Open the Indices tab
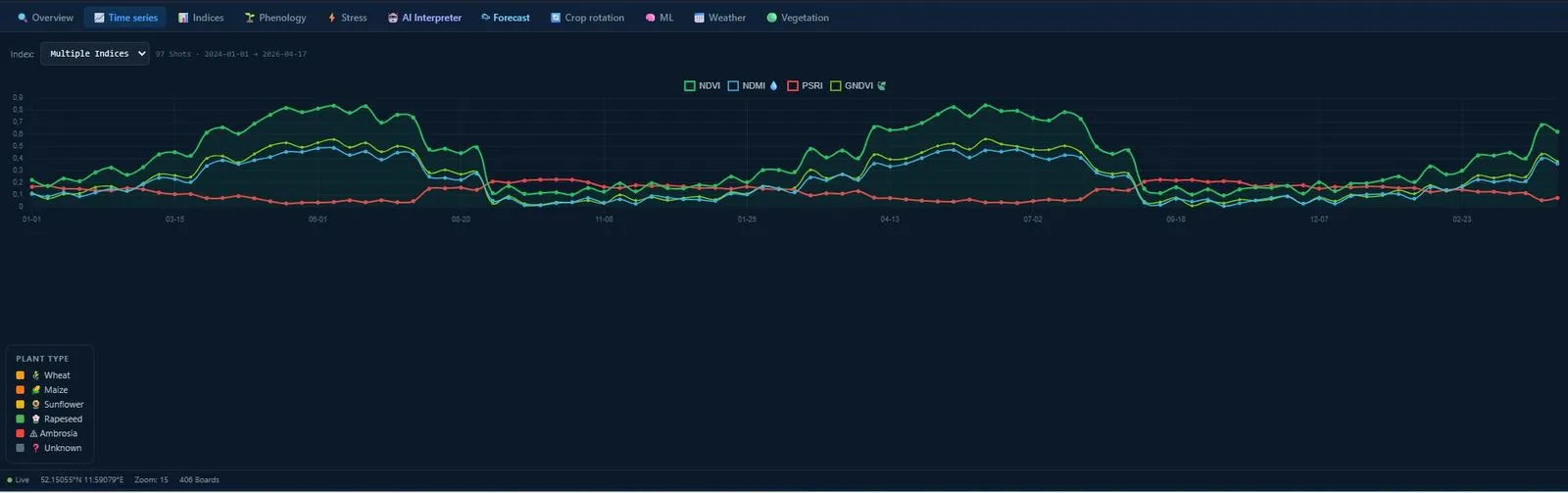Screen dimensions: 1568x493 [x=201, y=18]
